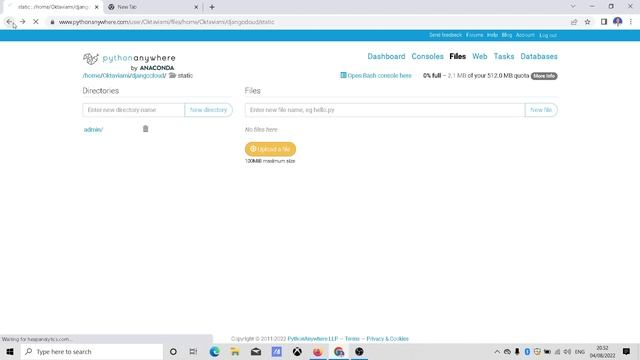Open PythonAnywhere LLP footer link

313,339
